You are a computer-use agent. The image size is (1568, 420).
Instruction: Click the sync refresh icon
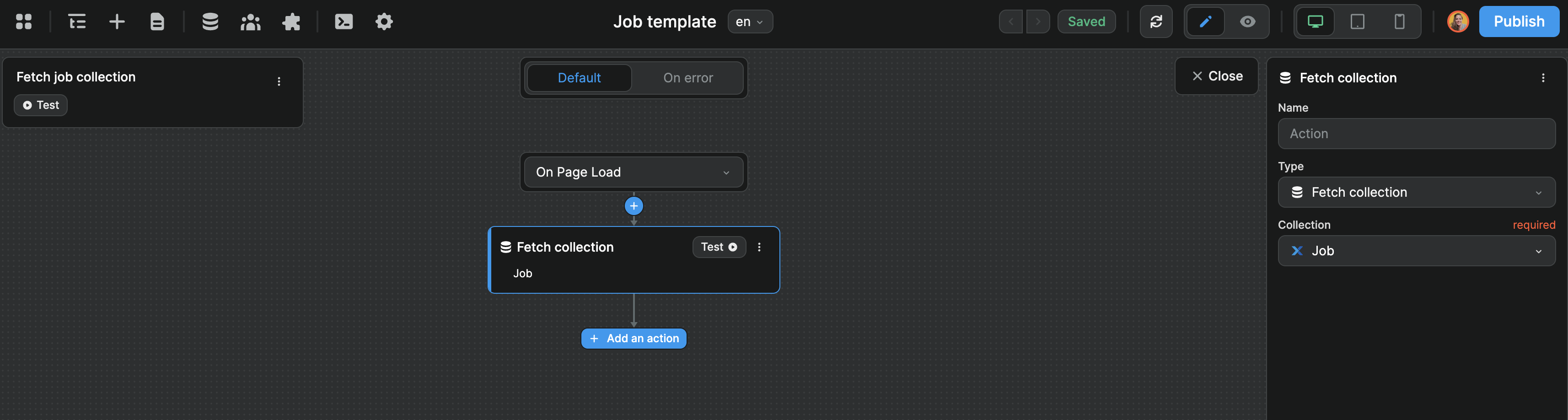[1156, 22]
